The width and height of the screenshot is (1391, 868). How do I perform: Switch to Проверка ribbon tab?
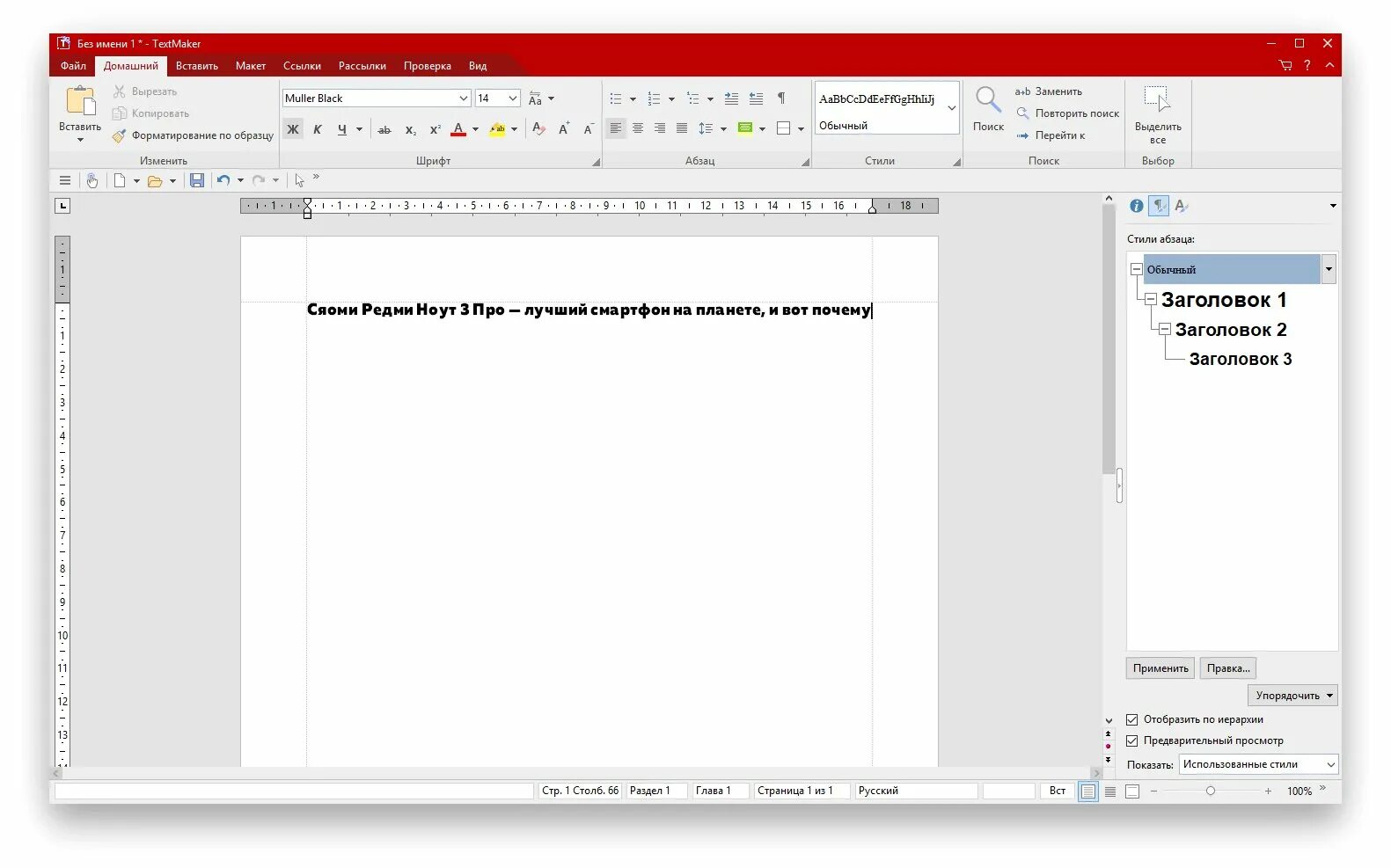[428, 66]
